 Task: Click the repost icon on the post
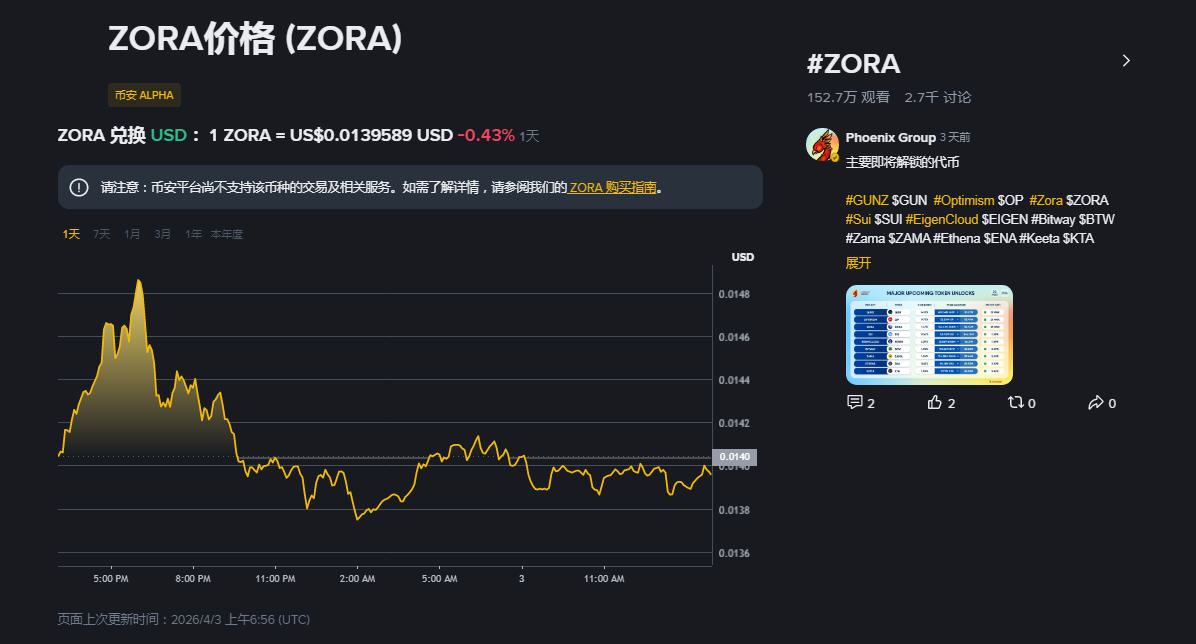click(x=1015, y=402)
